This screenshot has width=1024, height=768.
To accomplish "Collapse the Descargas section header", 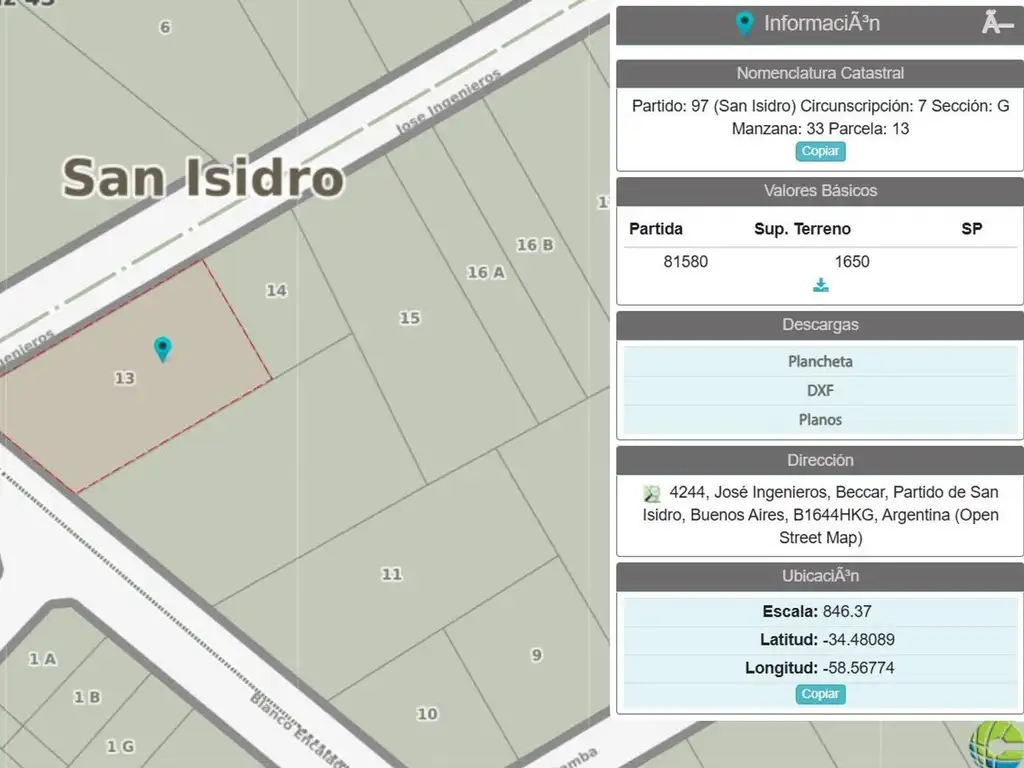I will click(x=820, y=325).
